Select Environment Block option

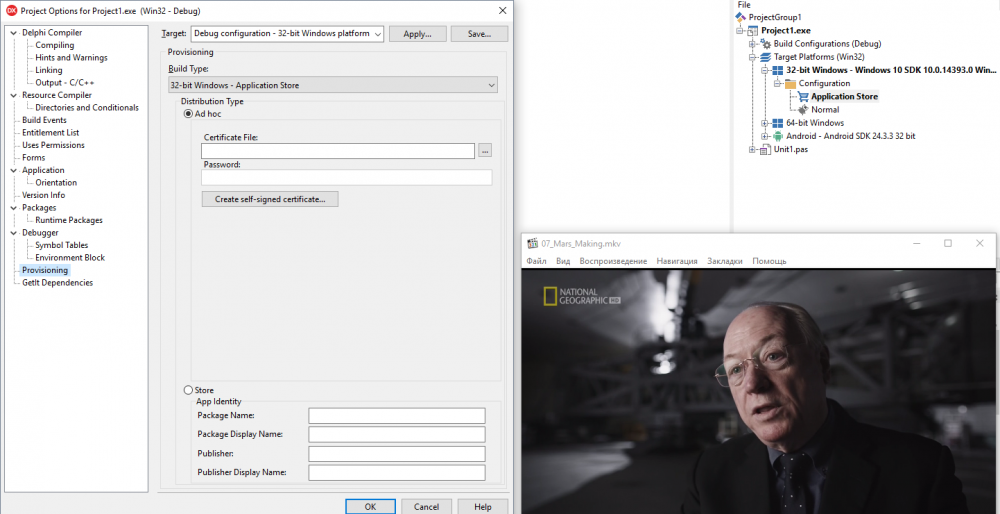coord(70,258)
